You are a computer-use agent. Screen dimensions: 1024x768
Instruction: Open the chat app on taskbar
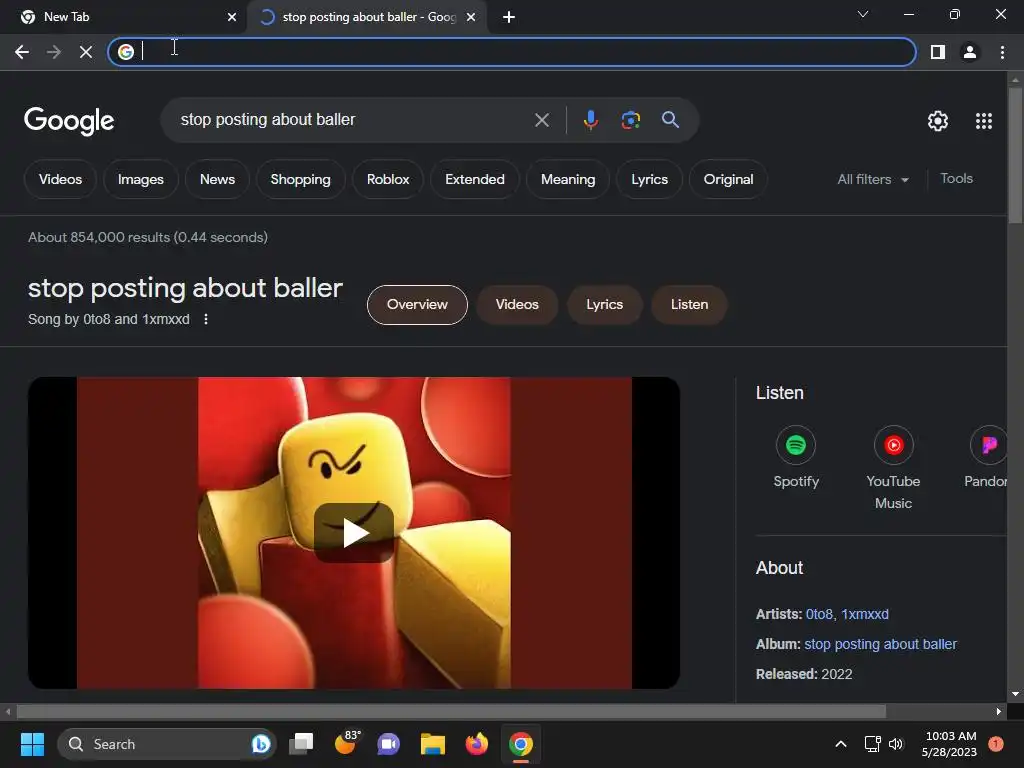389,744
